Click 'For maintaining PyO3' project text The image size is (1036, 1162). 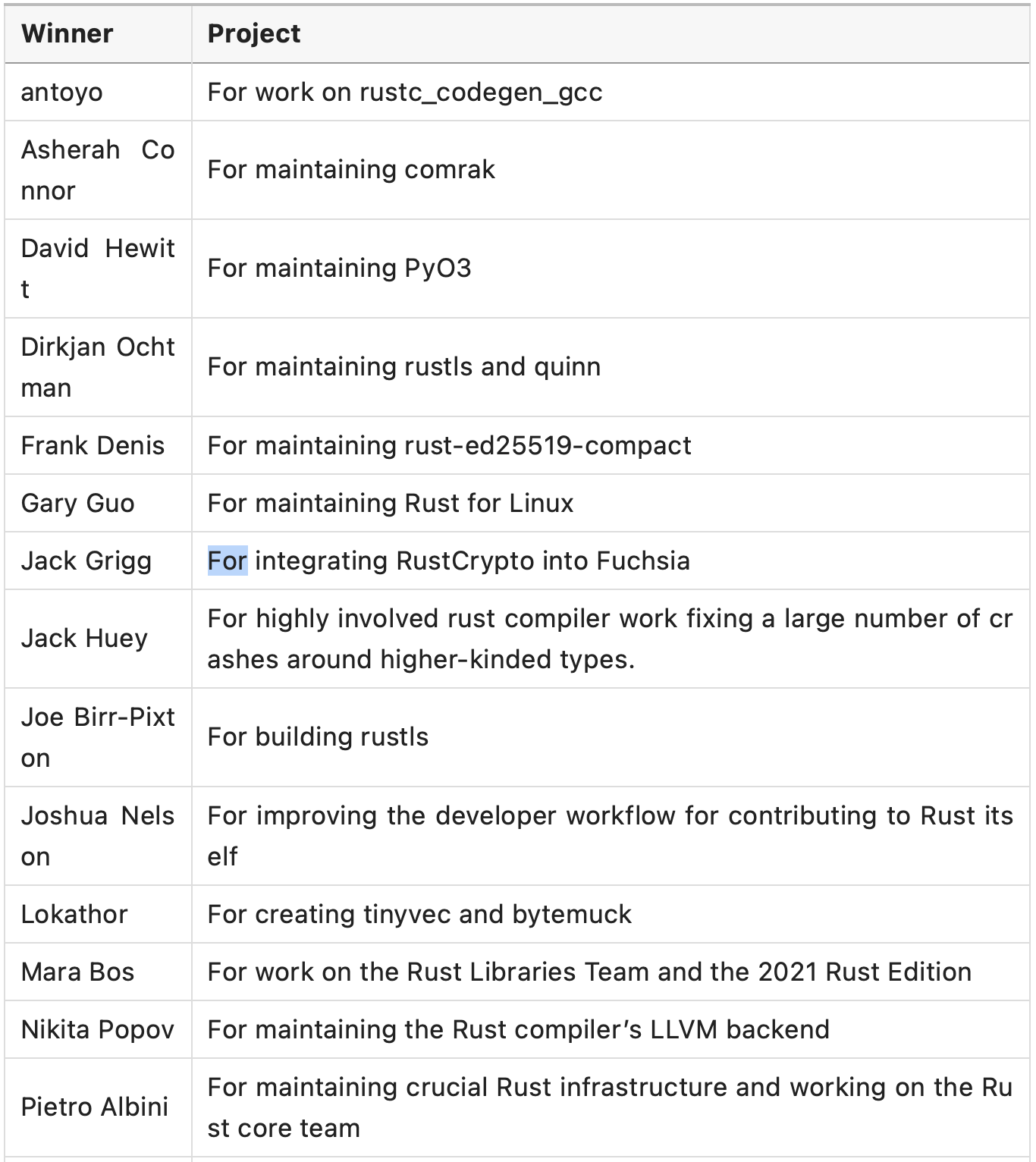pyautogui.click(x=339, y=269)
